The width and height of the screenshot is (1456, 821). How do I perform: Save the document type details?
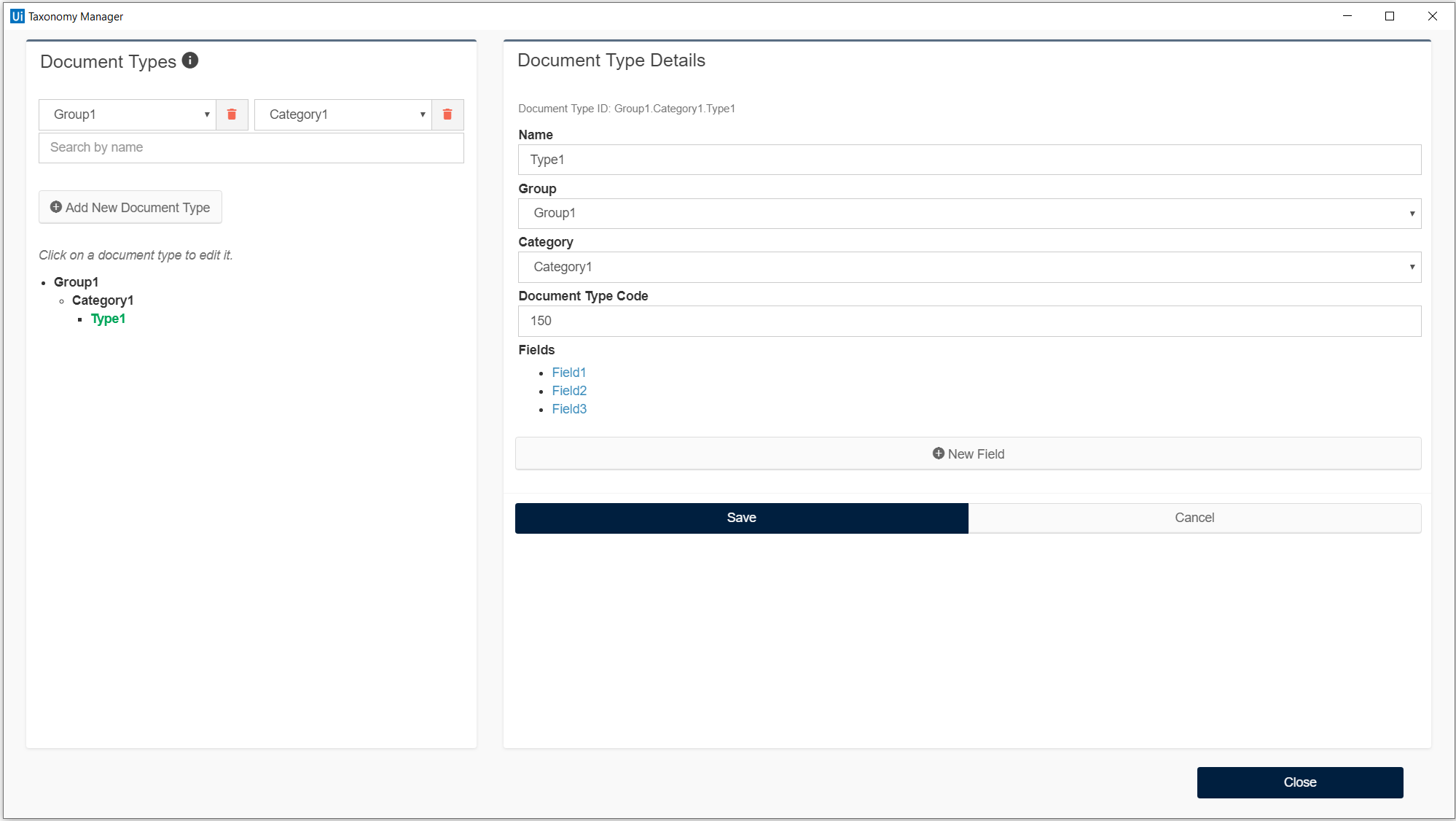coord(741,518)
